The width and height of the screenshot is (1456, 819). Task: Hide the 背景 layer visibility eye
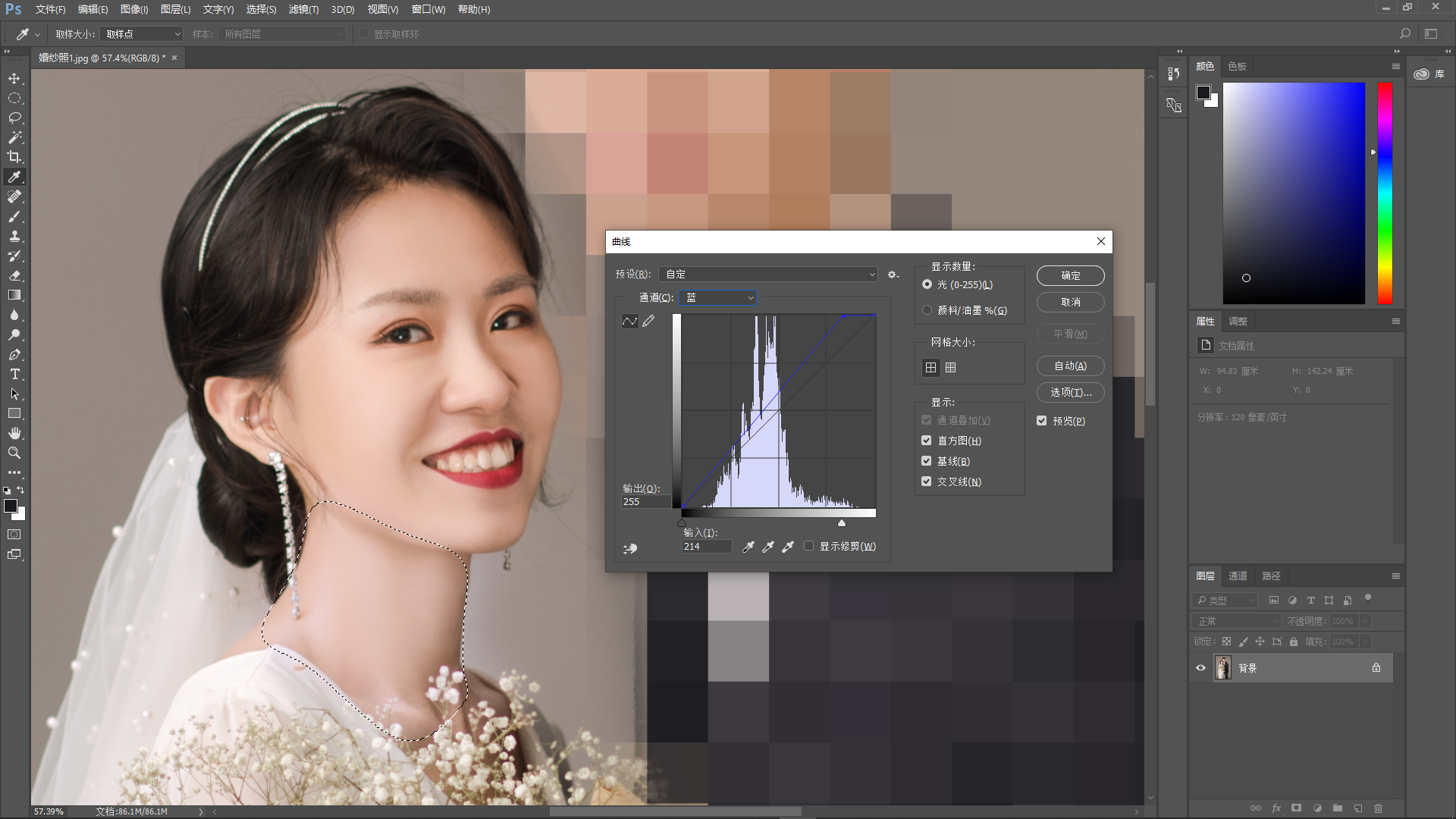(1200, 668)
